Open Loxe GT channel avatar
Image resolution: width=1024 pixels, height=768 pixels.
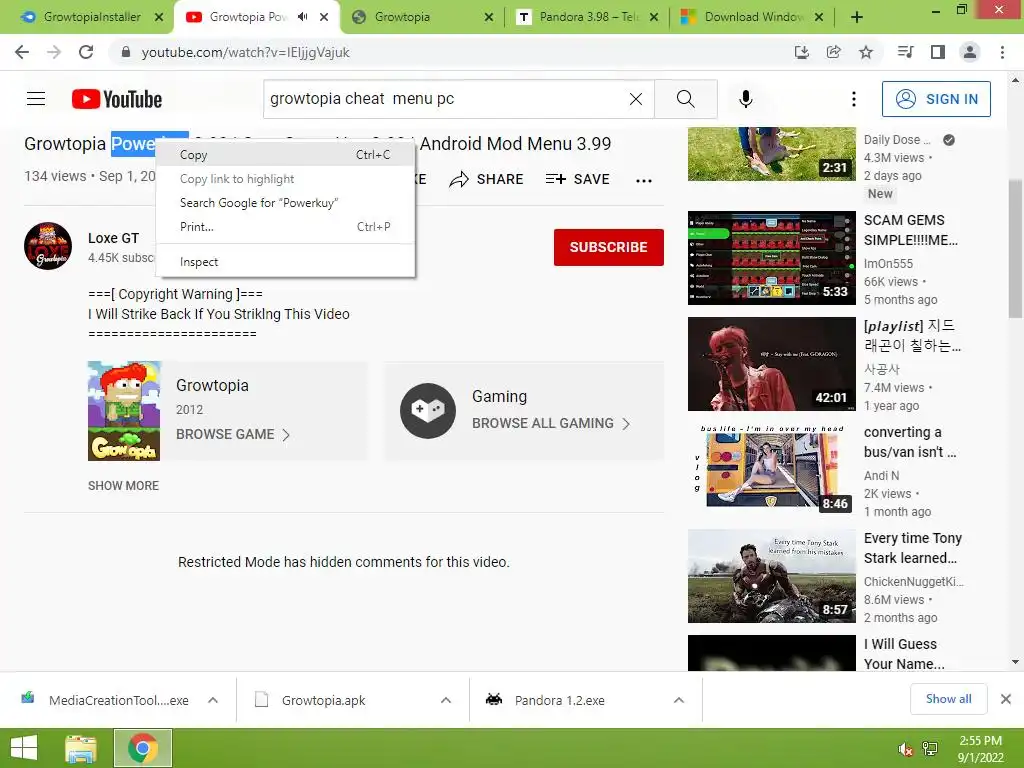[x=48, y=246]
